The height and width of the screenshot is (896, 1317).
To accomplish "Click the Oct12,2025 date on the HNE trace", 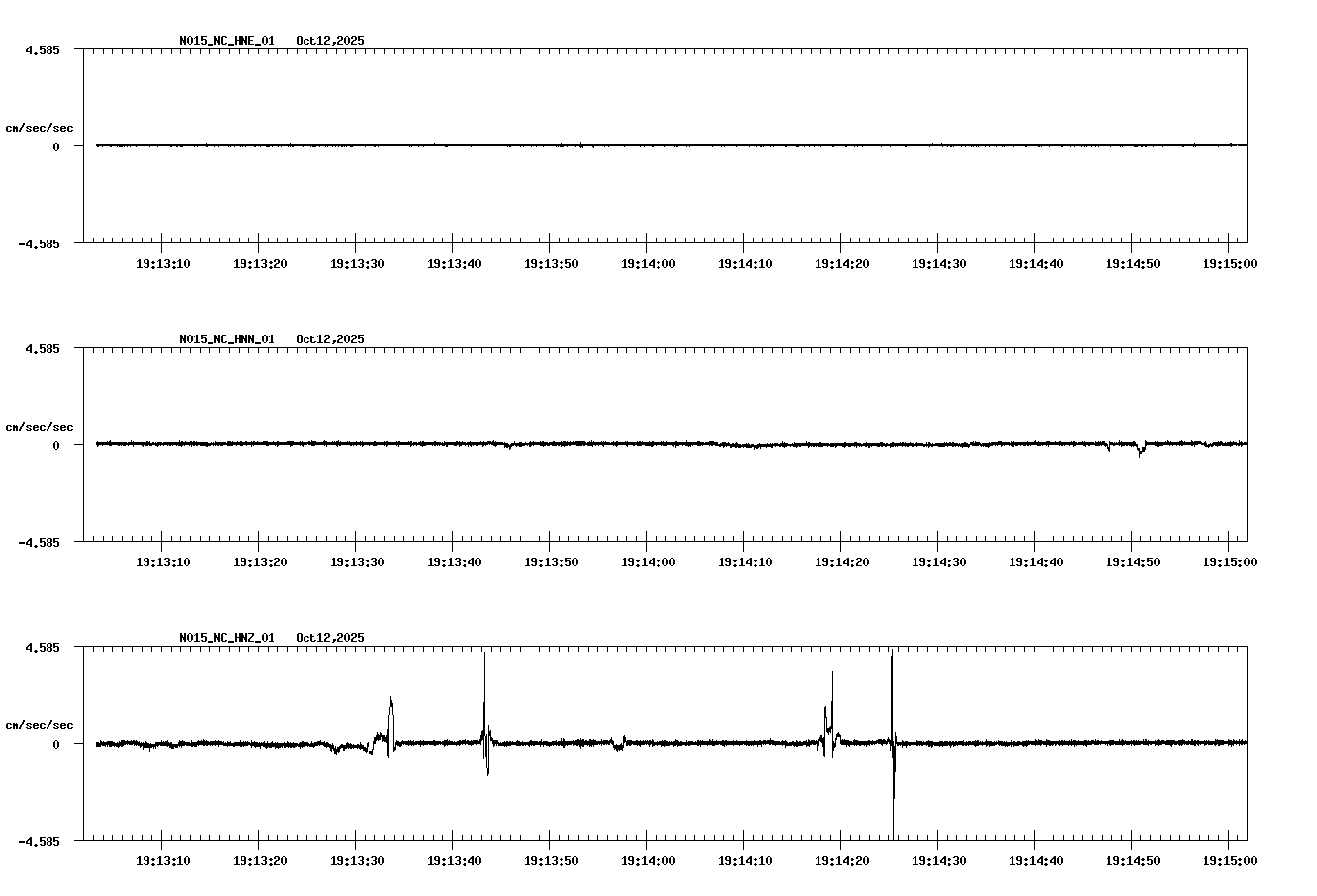I will click(x=329, y=41).
